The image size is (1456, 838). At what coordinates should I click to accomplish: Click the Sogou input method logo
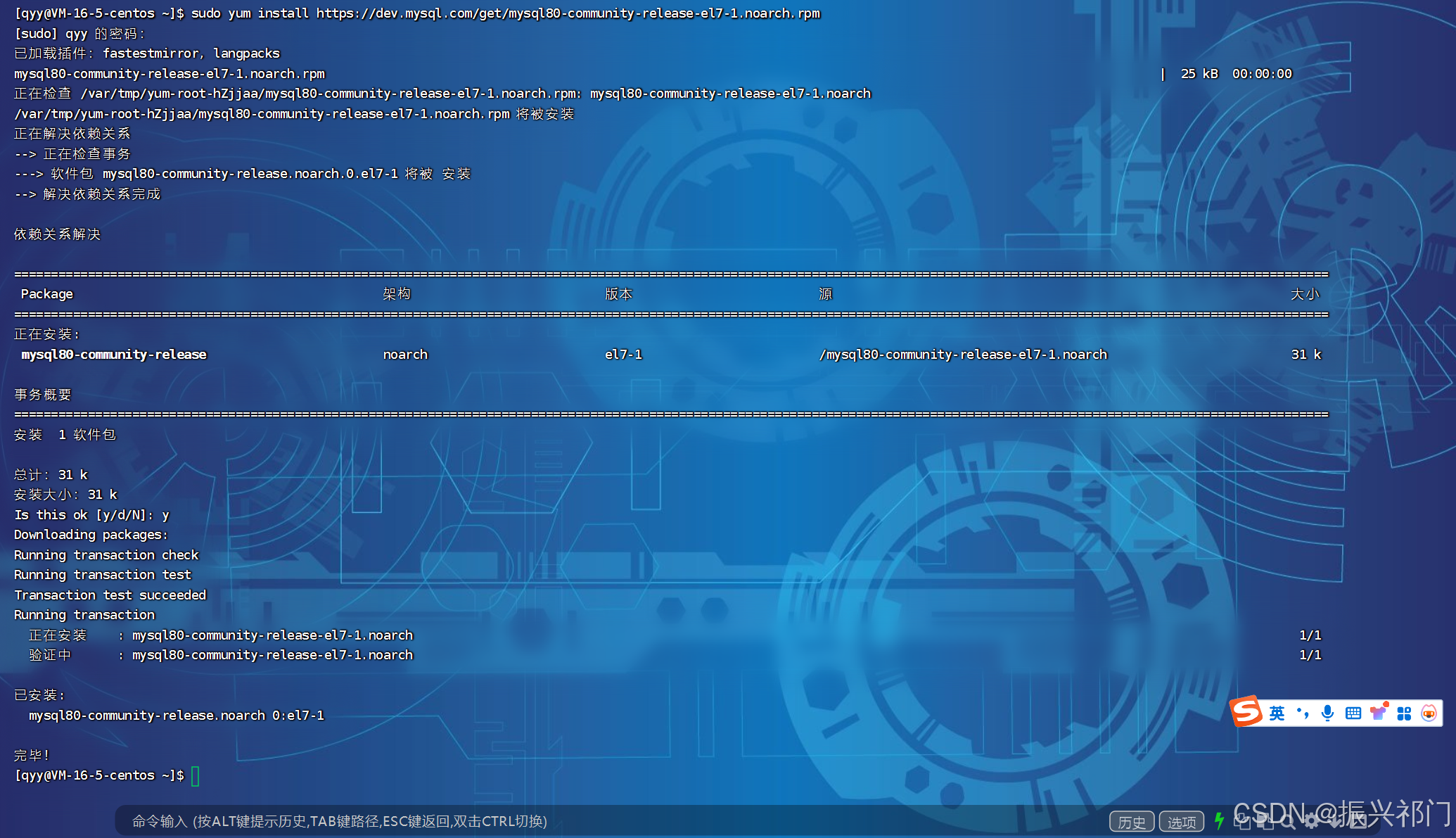(x=1246, y=712)
